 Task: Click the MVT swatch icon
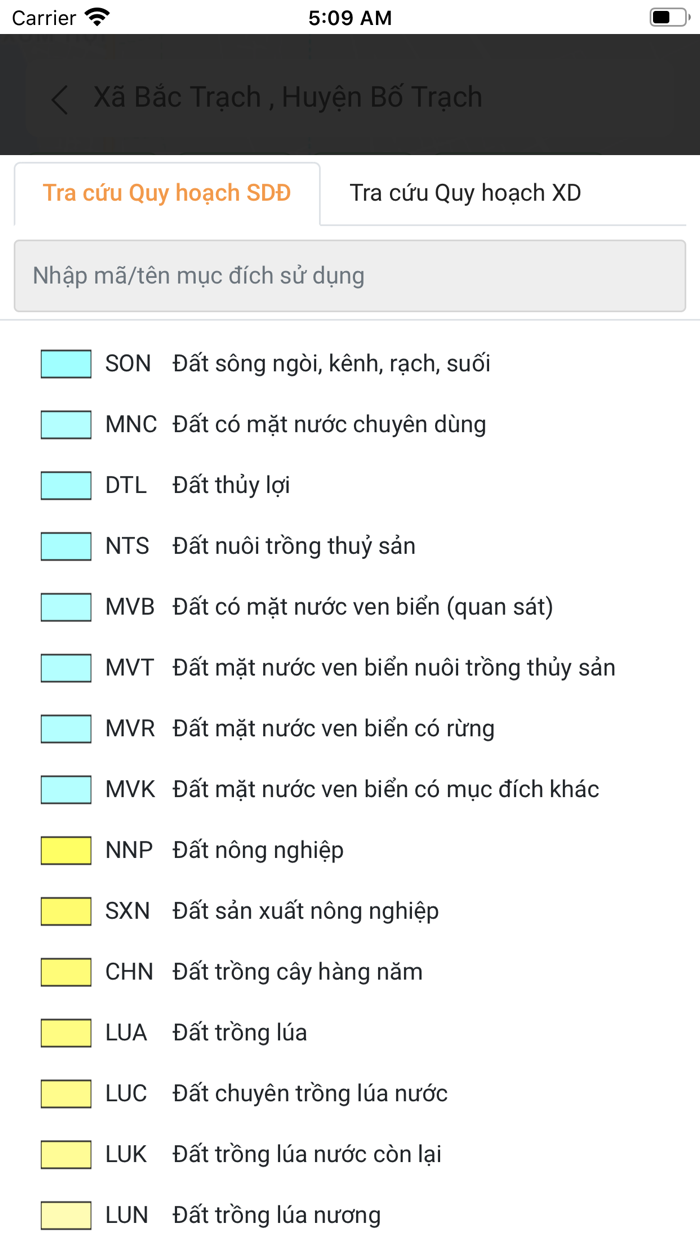tap(65, 667)
